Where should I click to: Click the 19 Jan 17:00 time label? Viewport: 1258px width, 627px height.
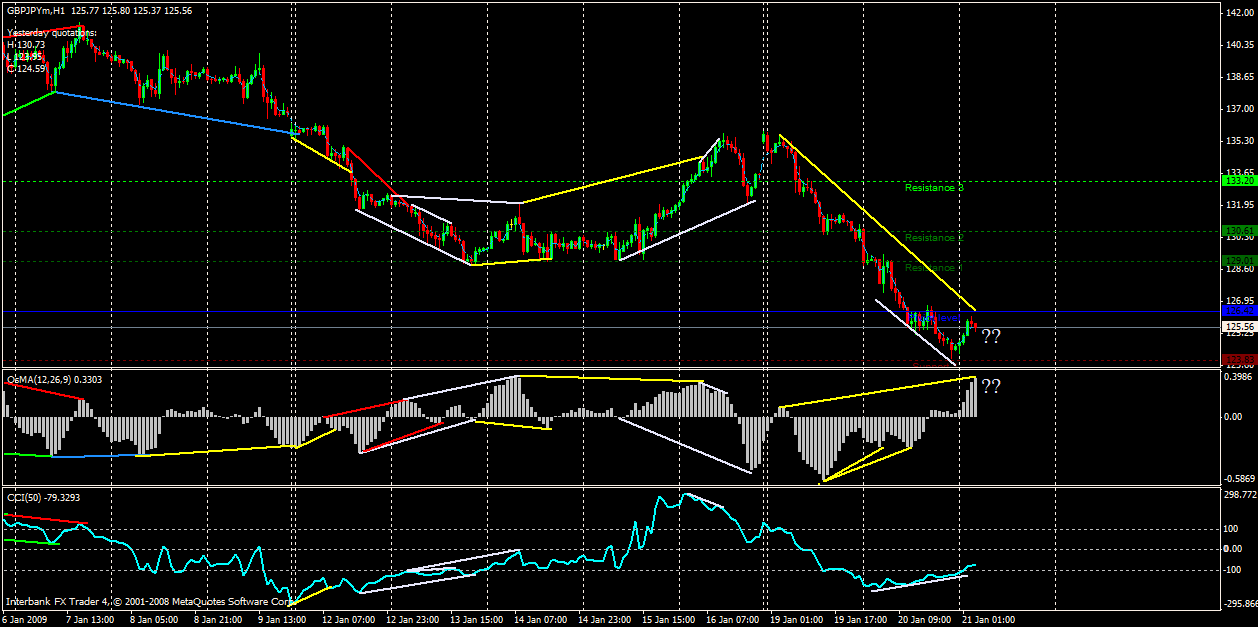[859, 619]
